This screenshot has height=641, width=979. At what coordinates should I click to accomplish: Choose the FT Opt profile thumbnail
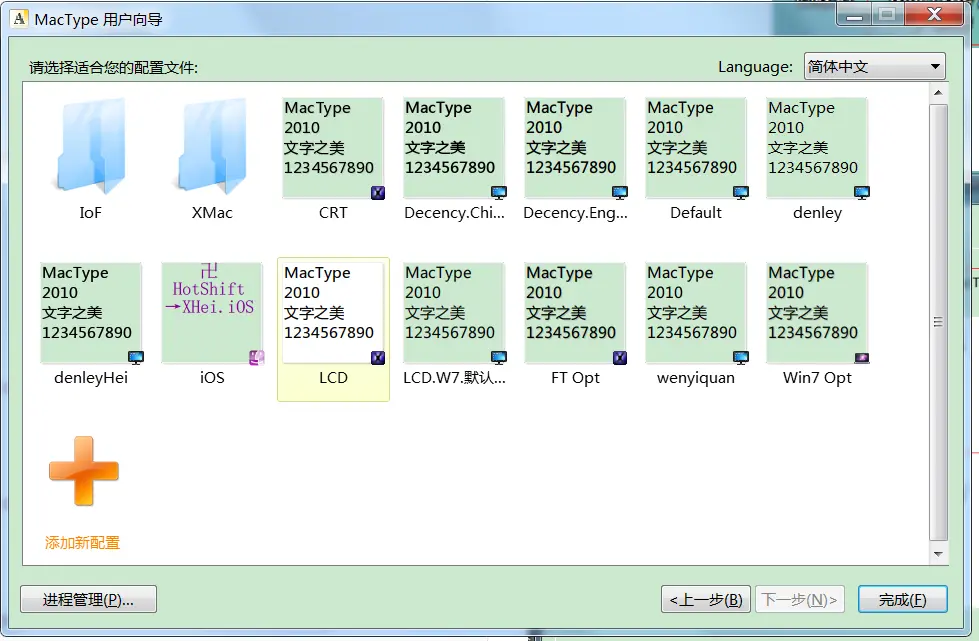click(x=576, y=313)
